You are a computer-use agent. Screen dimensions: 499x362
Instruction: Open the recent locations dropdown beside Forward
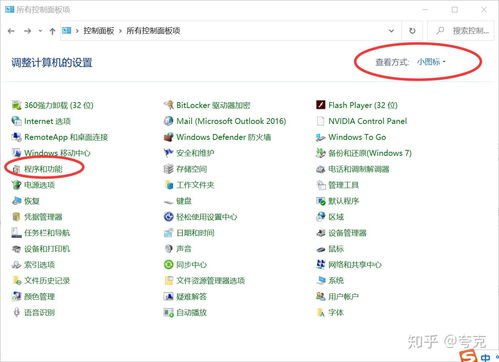[40, 31]
